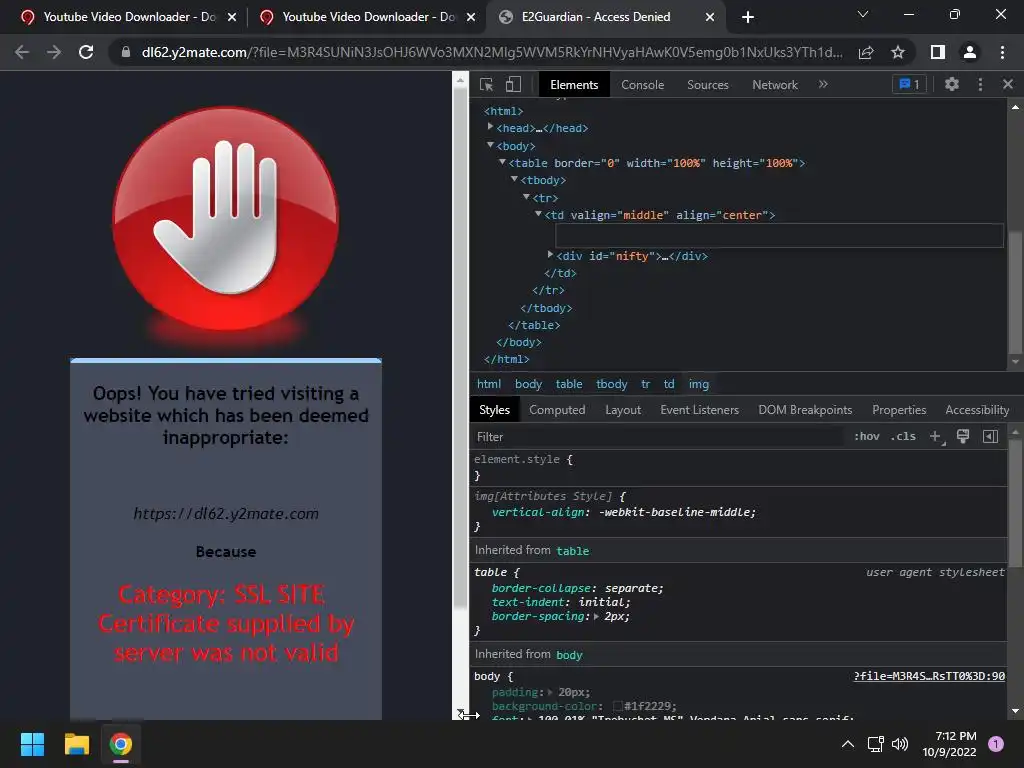Screen dimensions: 1024x768
Task: Open issues counter badge
Action: point(909,84)
